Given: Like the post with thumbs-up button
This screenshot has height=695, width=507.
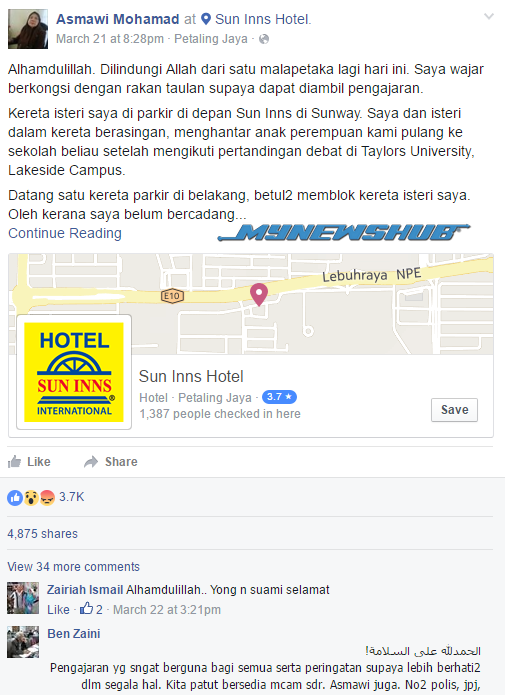Looking at the screenshot, I should tap(29, 462).
